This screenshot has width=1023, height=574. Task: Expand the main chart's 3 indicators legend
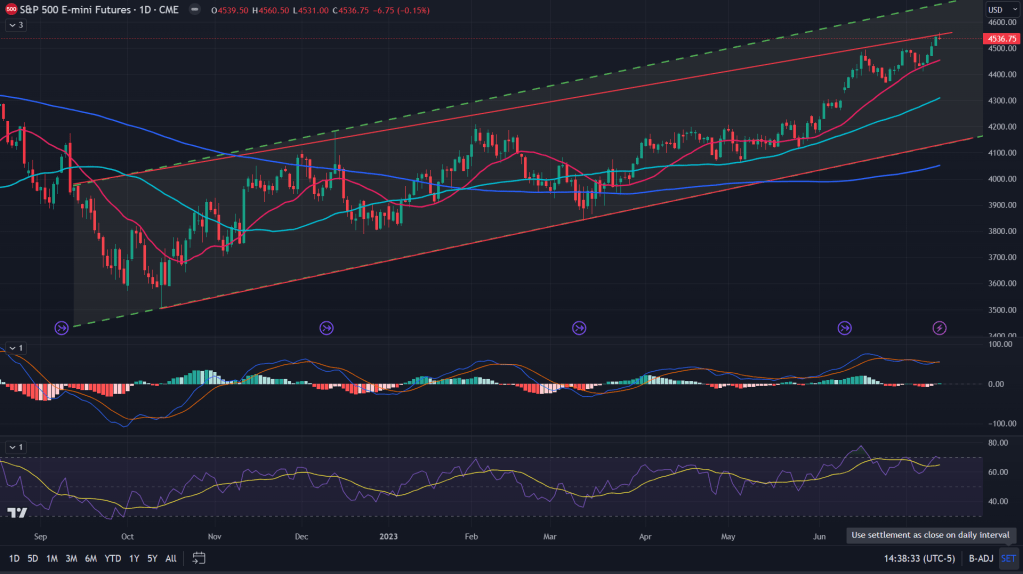(x=15, y=25)
